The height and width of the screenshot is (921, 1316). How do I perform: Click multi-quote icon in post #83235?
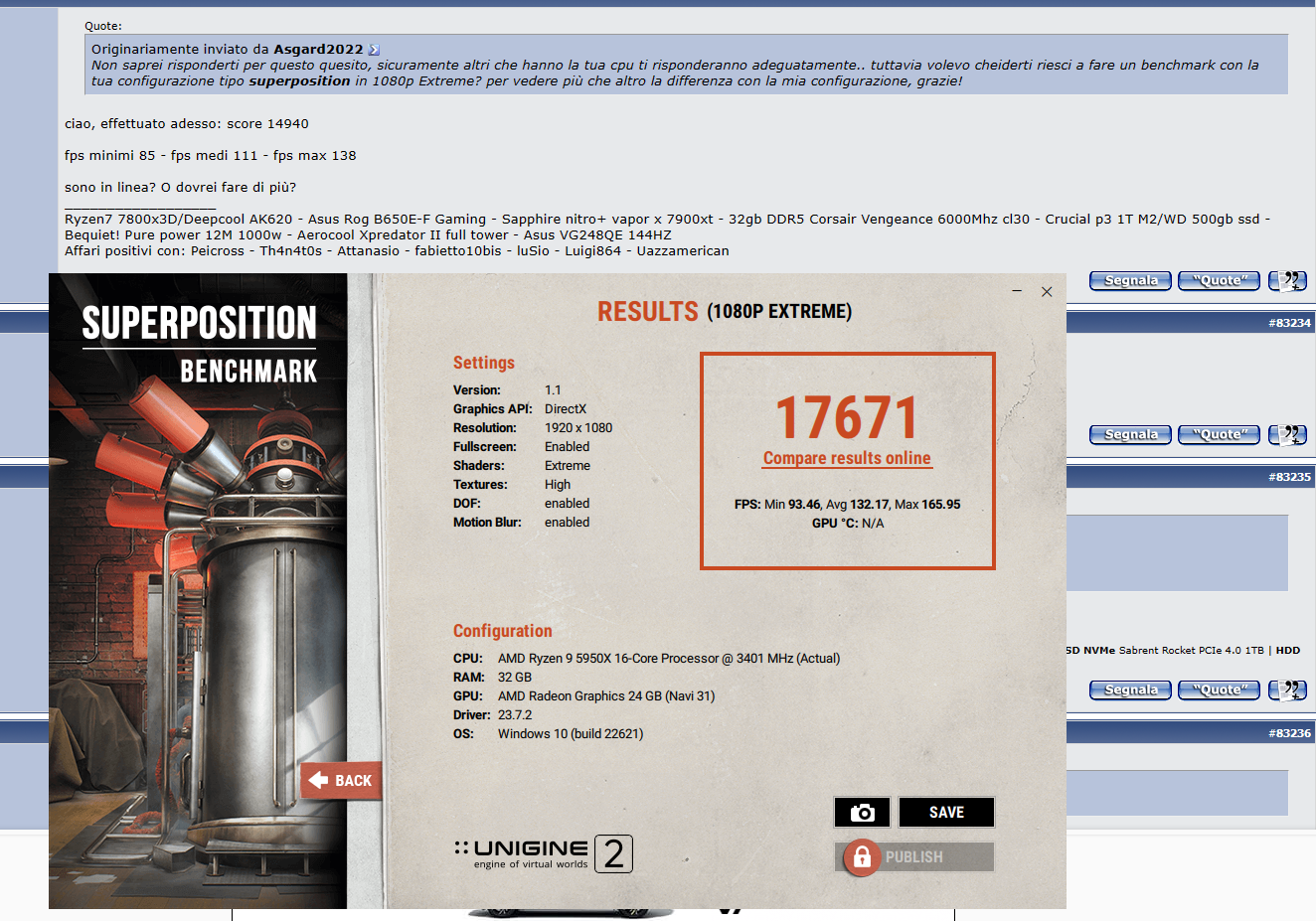point(1287,691)
